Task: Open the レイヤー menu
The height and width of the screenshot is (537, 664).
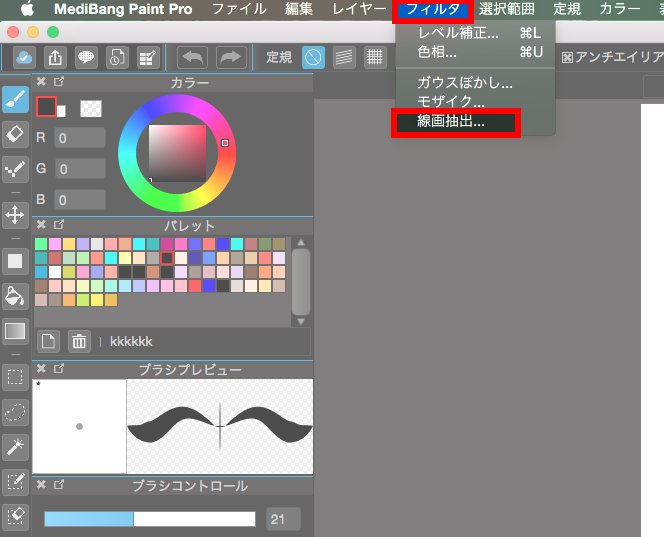Action: 359,9
